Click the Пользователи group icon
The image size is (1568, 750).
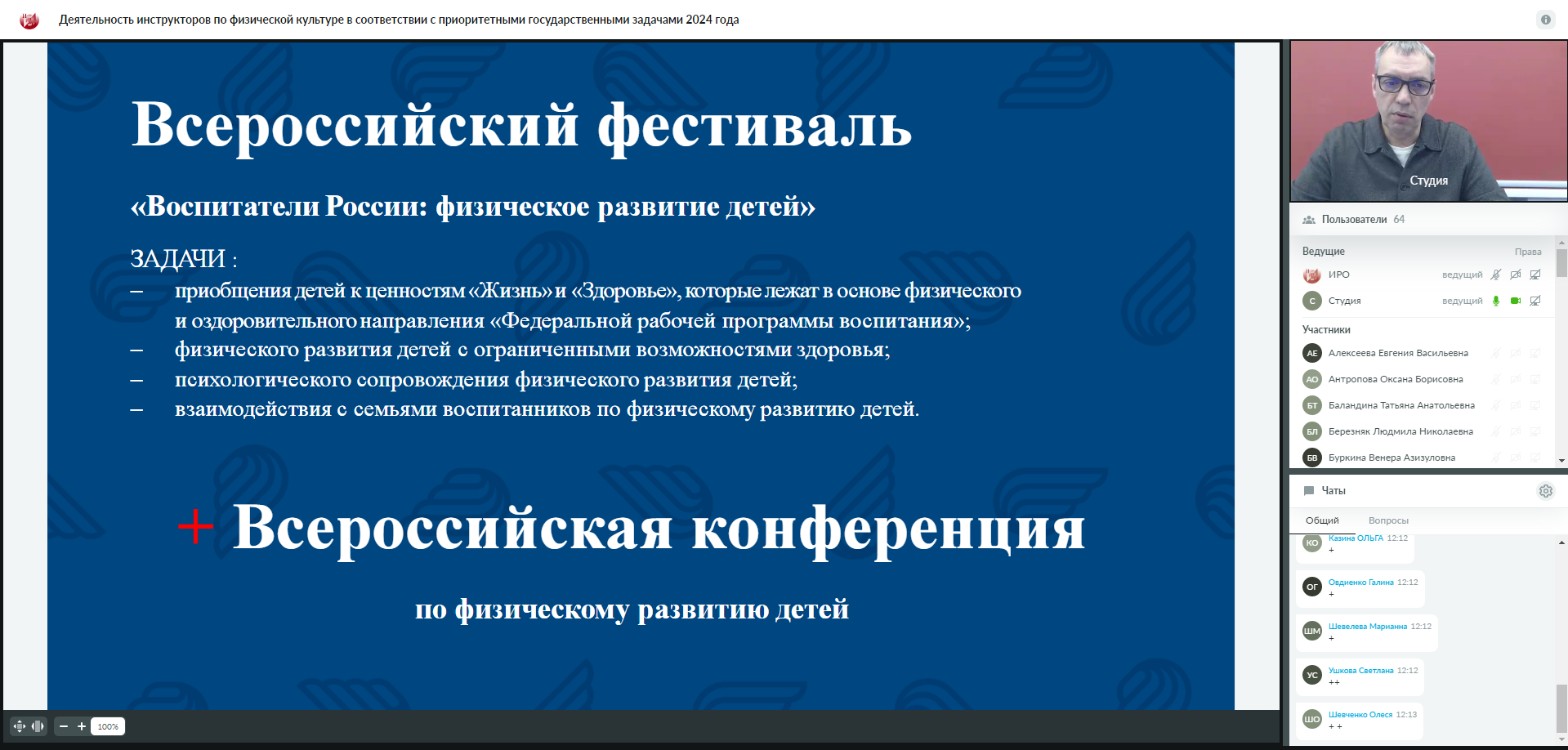[1309, 220]
